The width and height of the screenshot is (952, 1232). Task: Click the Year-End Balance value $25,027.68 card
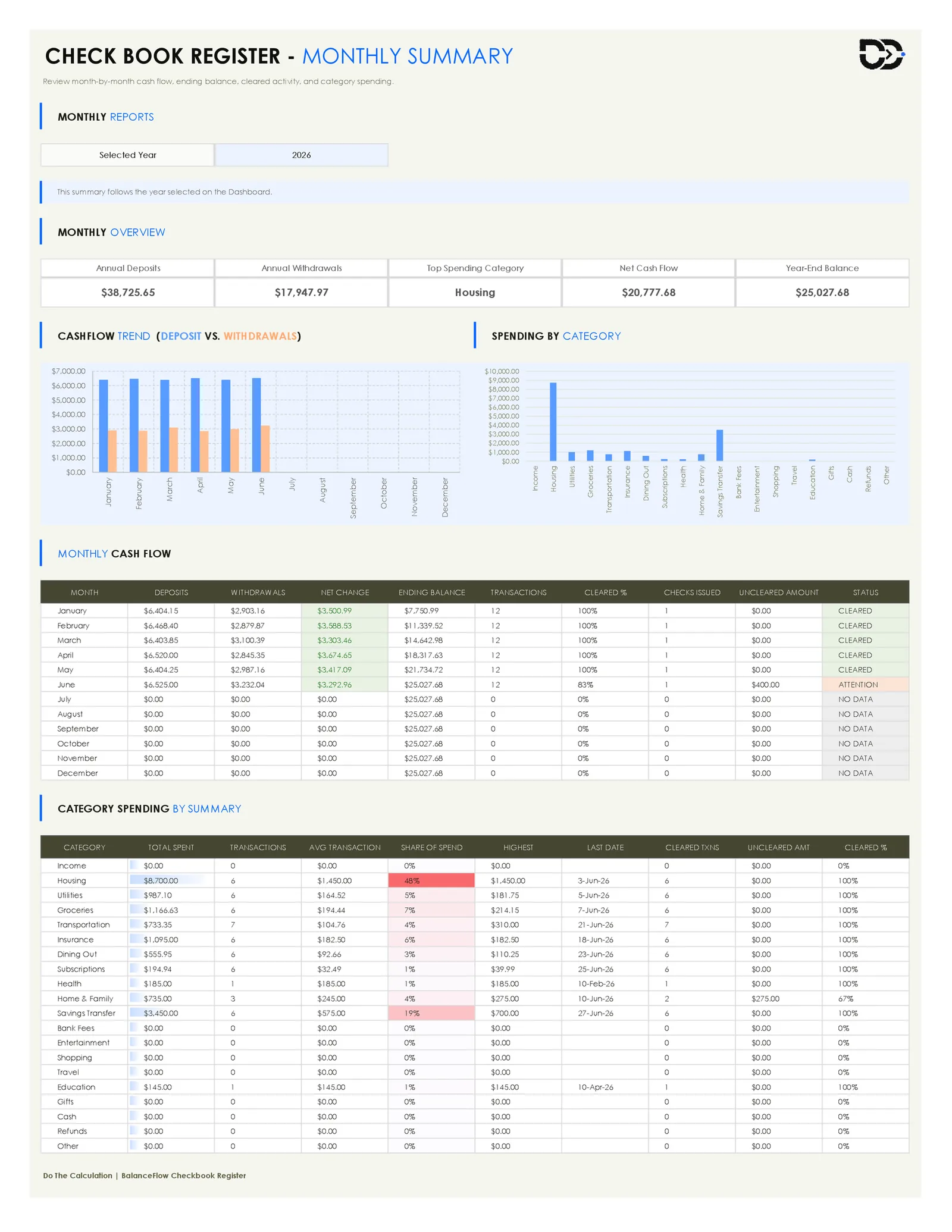pyautogui.click(x=822, y=292)
